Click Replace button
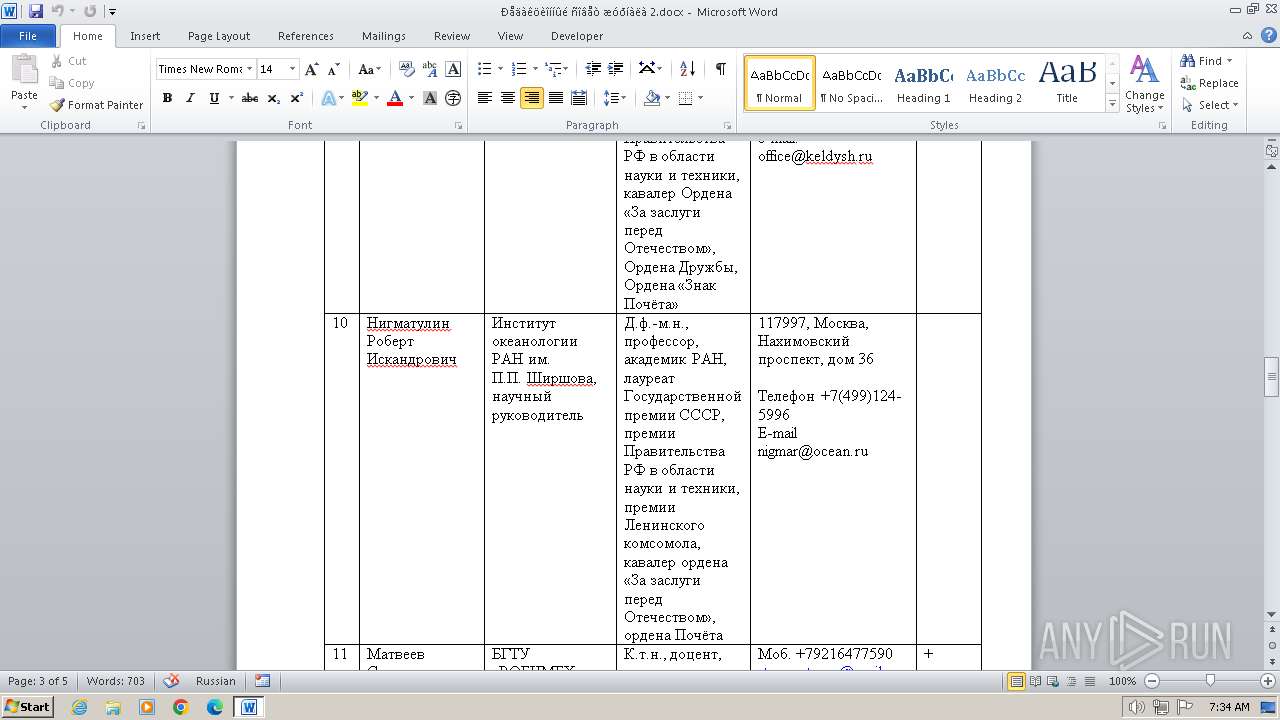 click(1209, 83)
